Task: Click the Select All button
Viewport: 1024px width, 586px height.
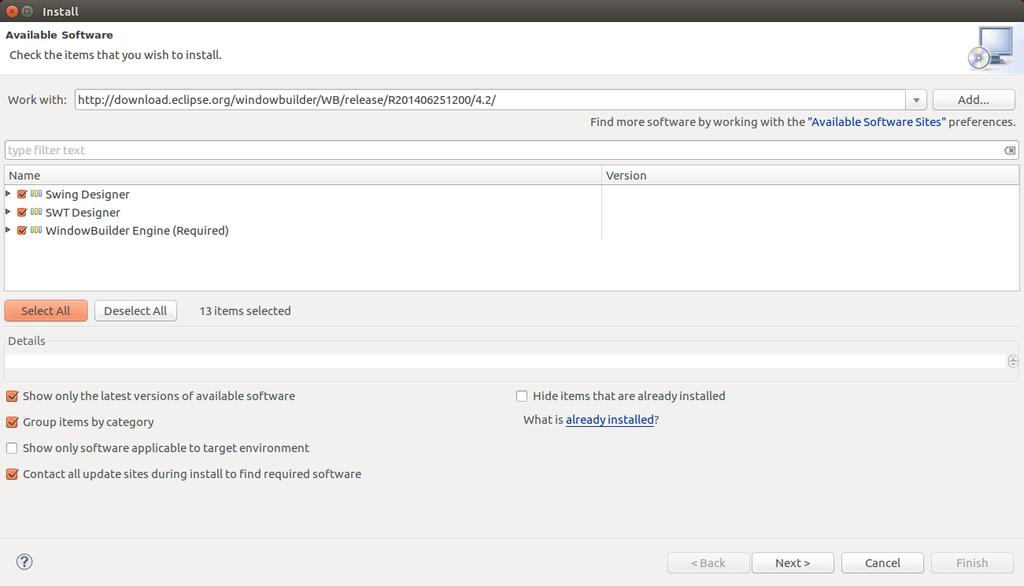Action: [46, 311]
